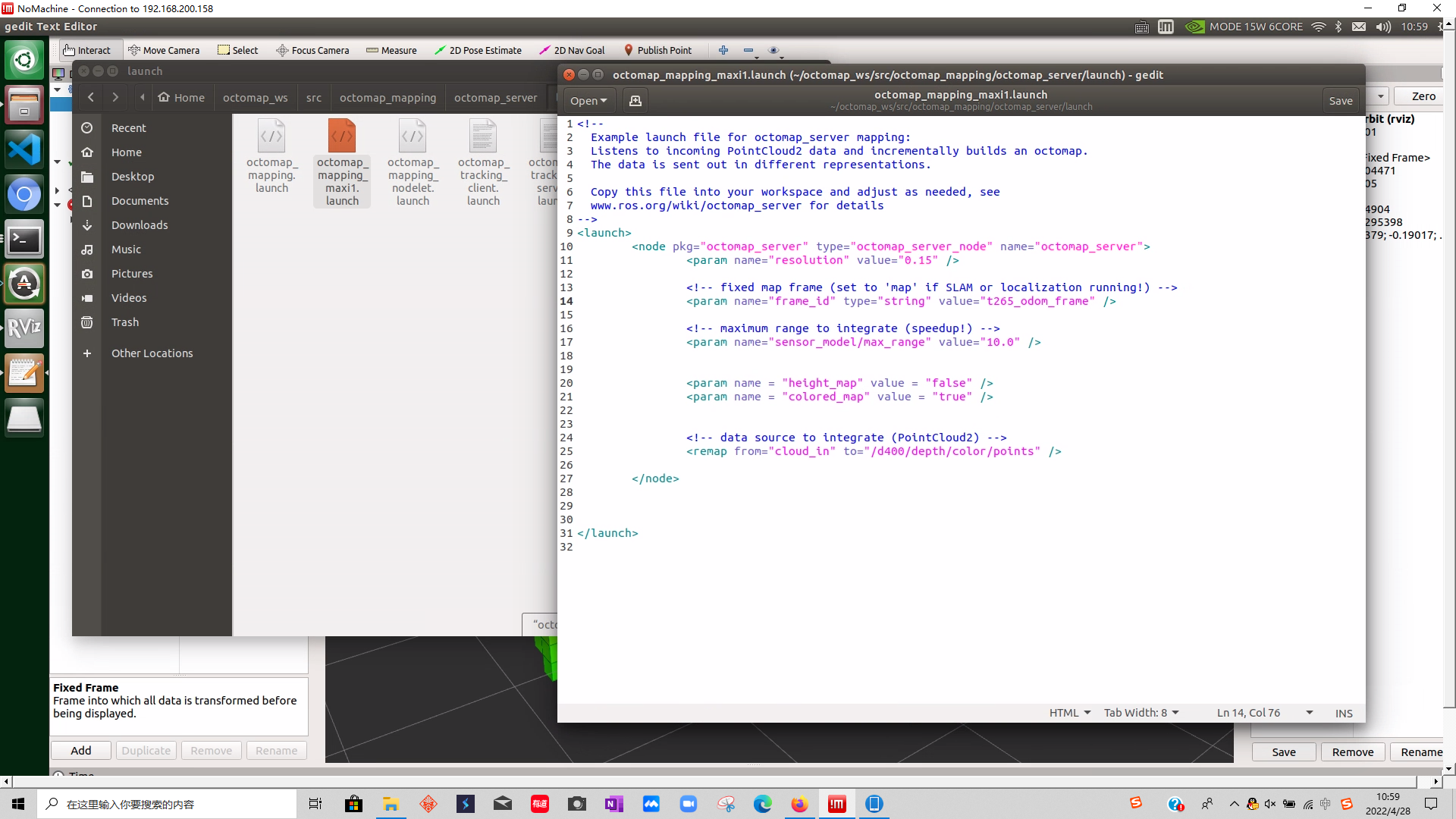
Task: Select the Publish Point tool
Action: (657, 50)
